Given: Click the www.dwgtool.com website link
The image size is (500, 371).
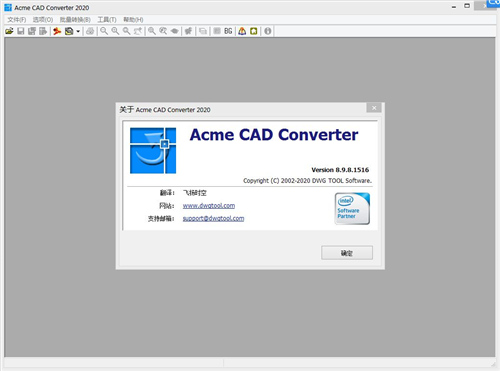Looking at the screenshot, I should (209, 206).
